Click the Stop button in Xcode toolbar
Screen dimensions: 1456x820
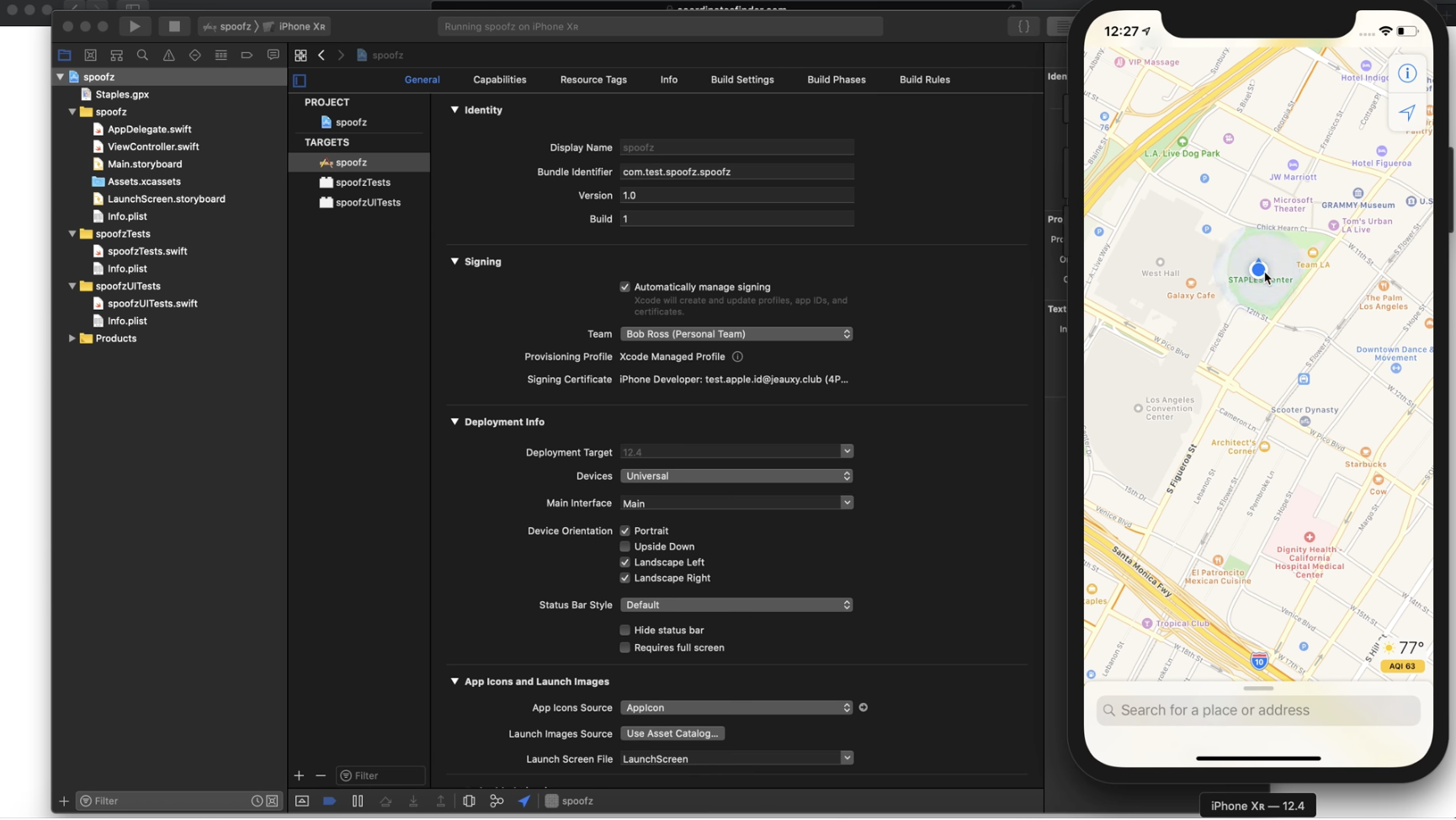point(174,26)
